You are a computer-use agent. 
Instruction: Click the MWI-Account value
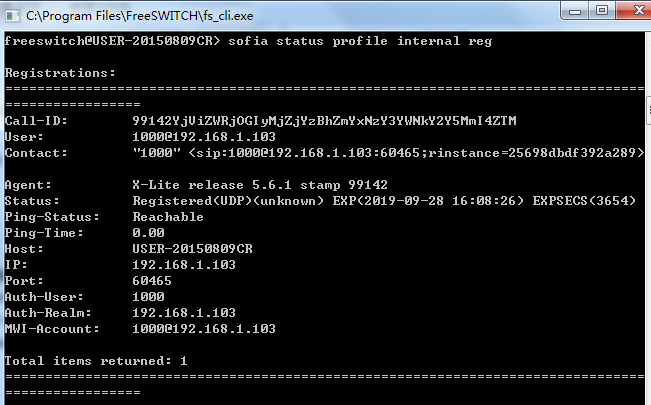point(204,329)
